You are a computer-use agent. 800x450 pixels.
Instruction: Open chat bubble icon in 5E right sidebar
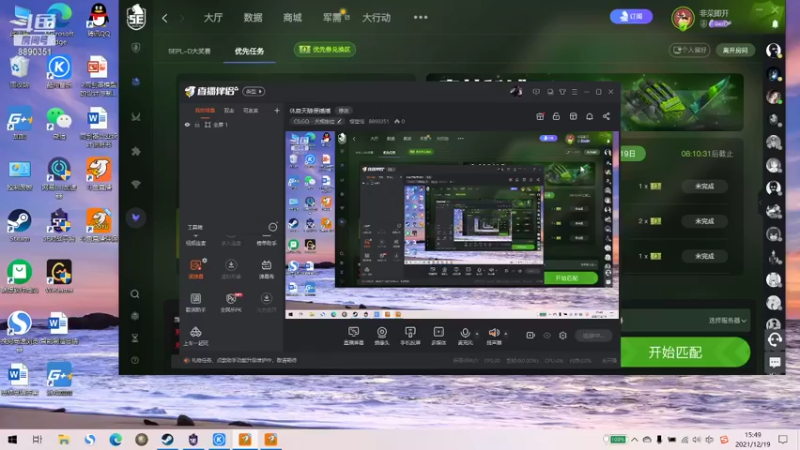click(x=774, y=362)
